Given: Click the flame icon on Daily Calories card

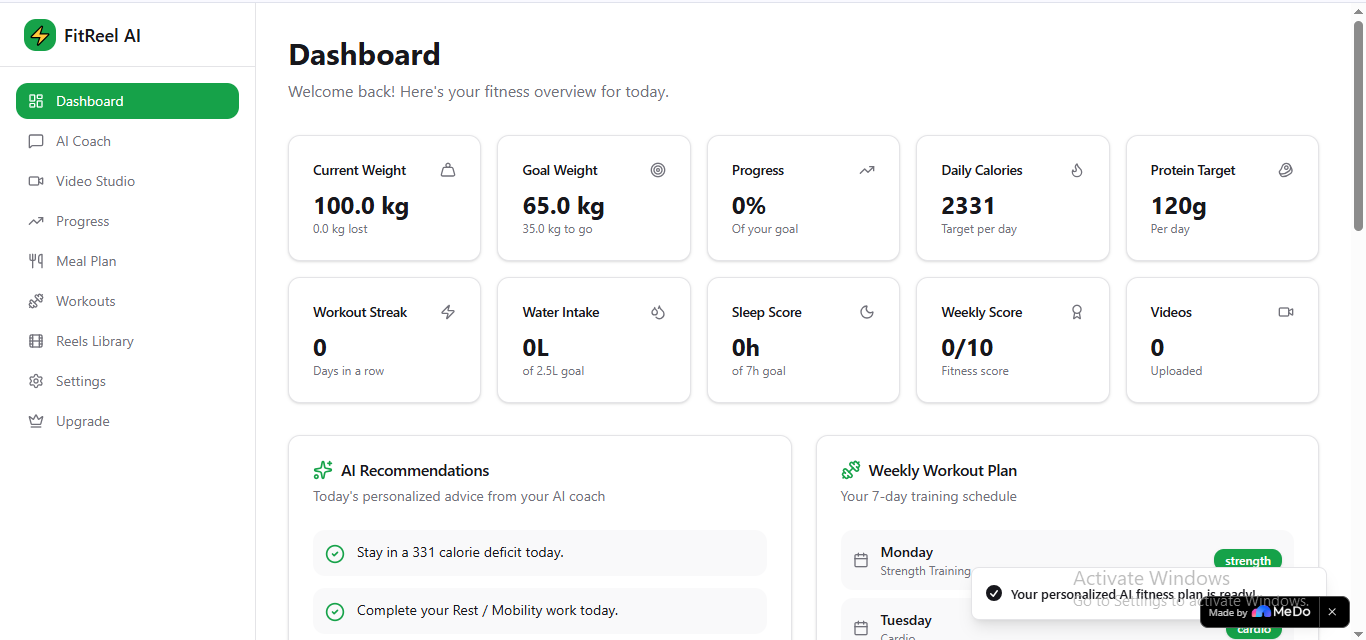Looking at the screenshot, I should coord(1077,170).
